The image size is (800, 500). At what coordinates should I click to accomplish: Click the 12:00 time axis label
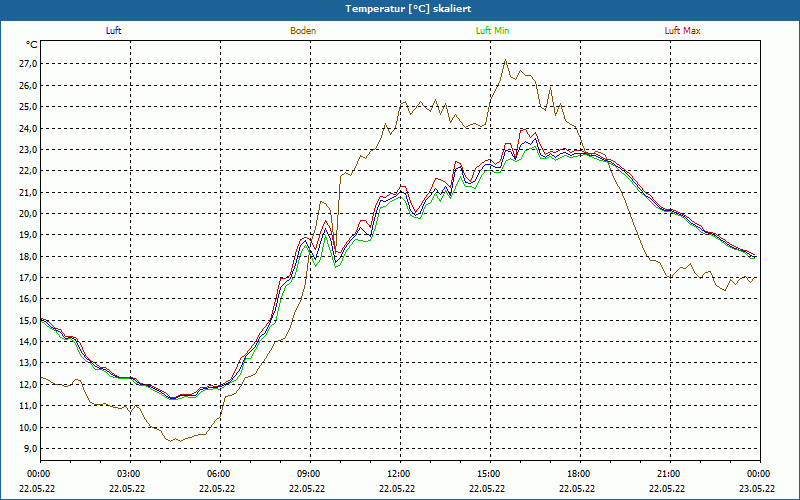(397, 474)
